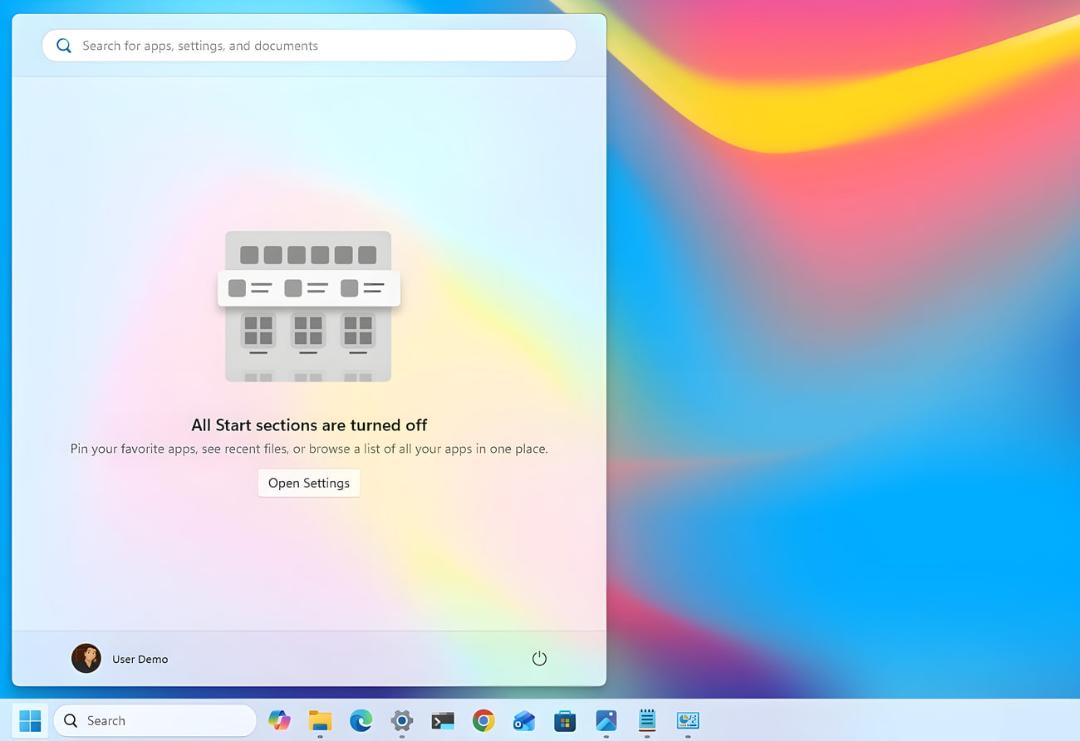Launch Google Chrome from the taskbar
Viewport: 1080px width, 741px height.
[x=484, y=720]
